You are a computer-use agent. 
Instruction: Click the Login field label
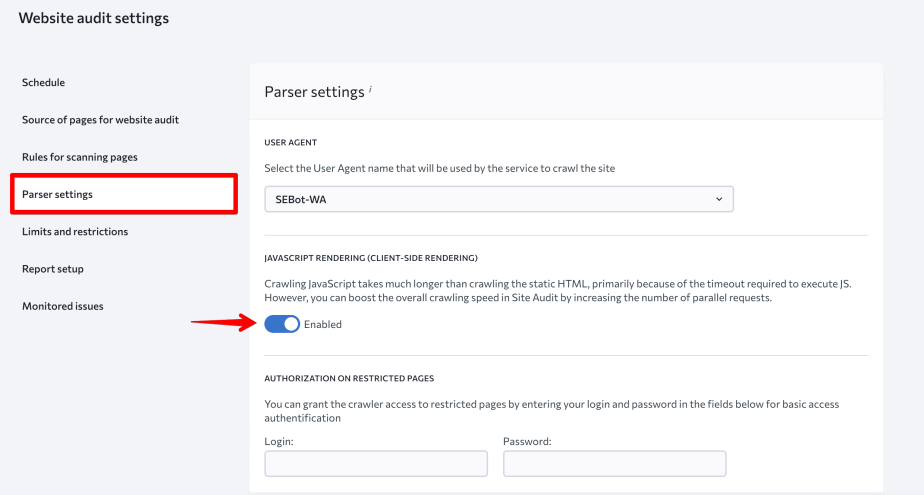[x=279, y=441]
